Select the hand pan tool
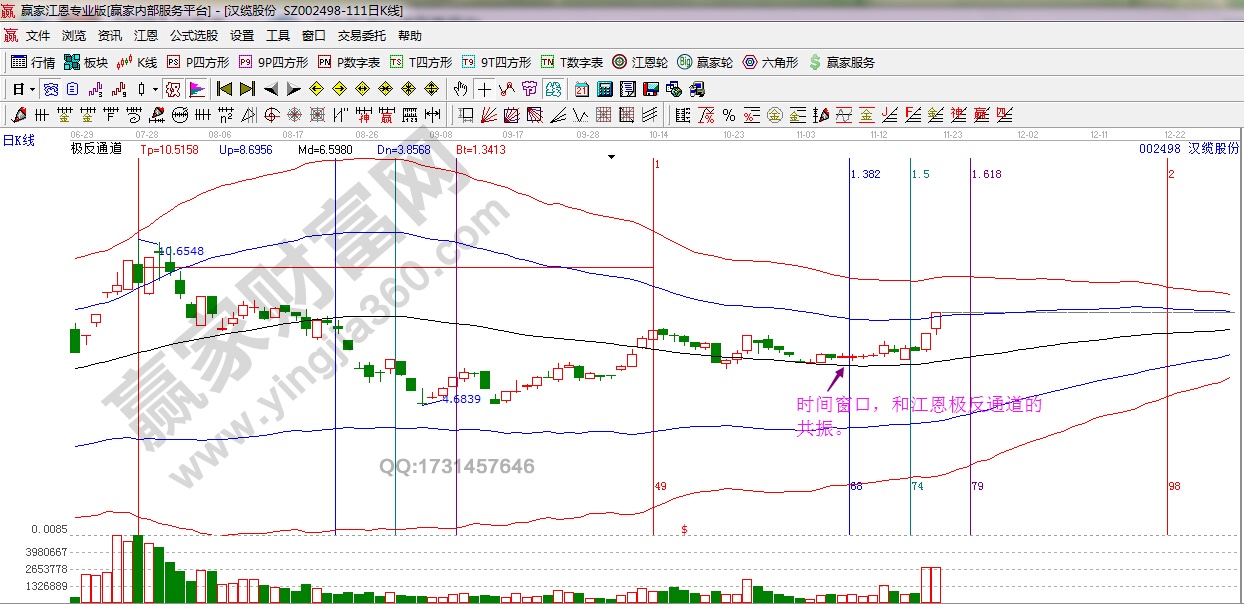 461,89
